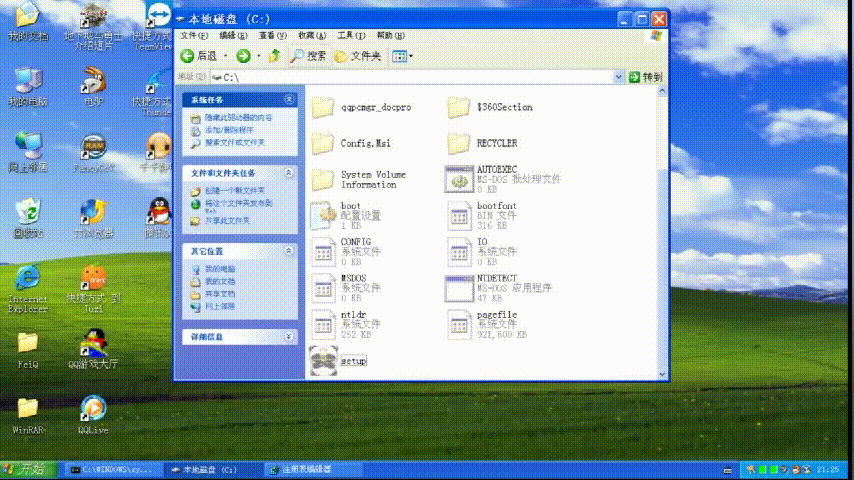Click the vertical scrollbar down arrow

[662, 374]
